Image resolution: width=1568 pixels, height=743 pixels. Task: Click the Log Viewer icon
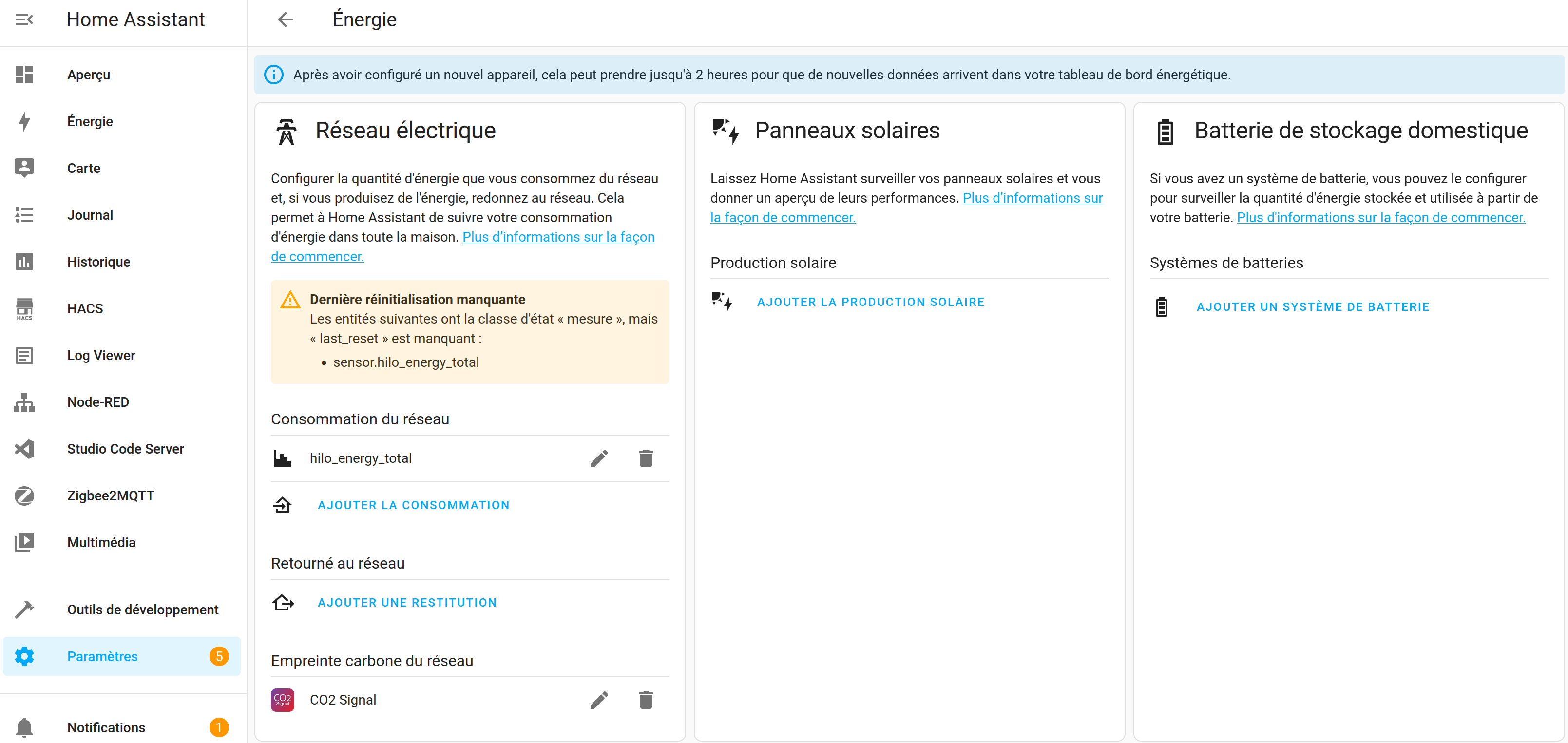(x=24, y=355)
